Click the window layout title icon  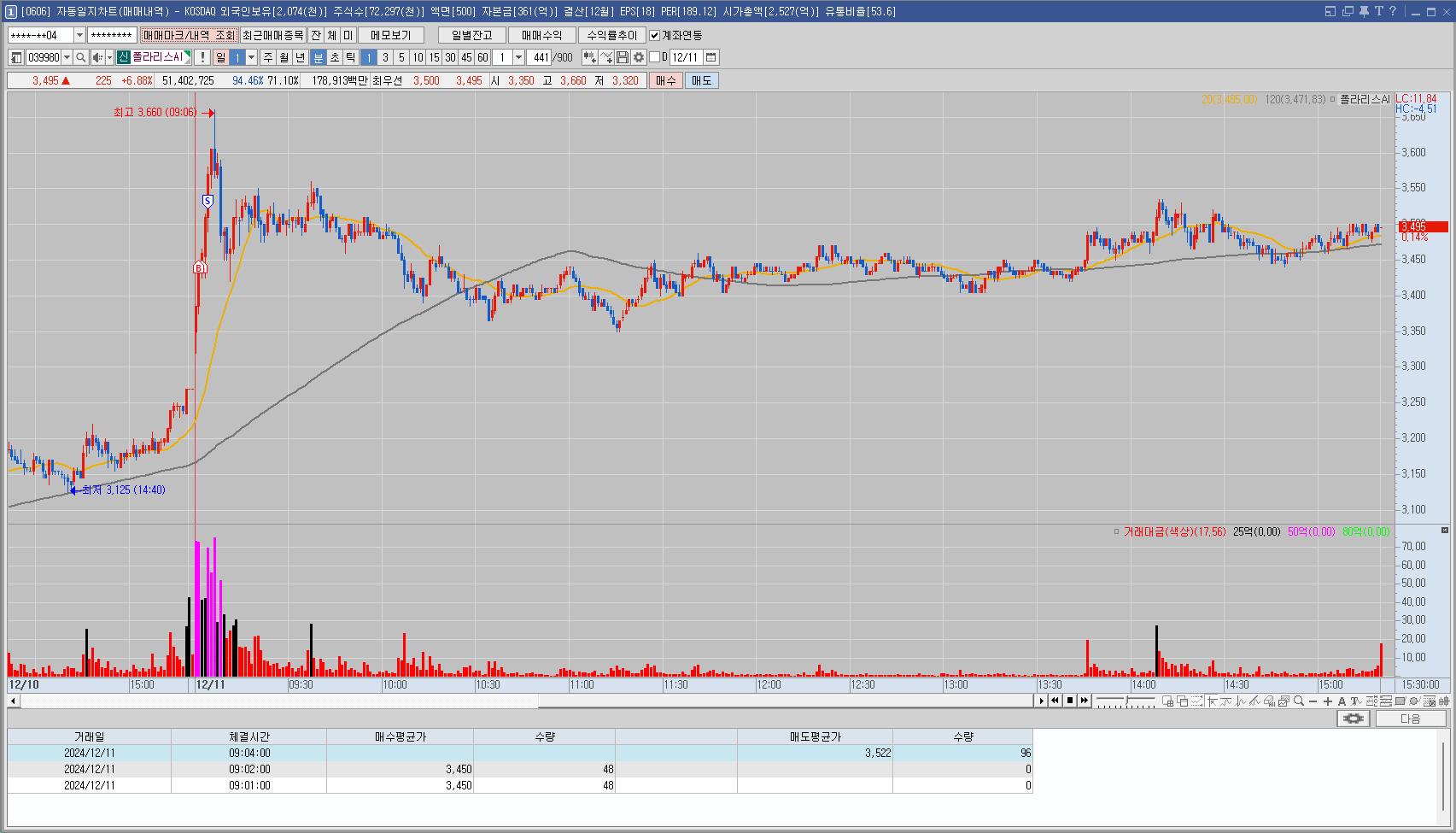coord(1330,11)
